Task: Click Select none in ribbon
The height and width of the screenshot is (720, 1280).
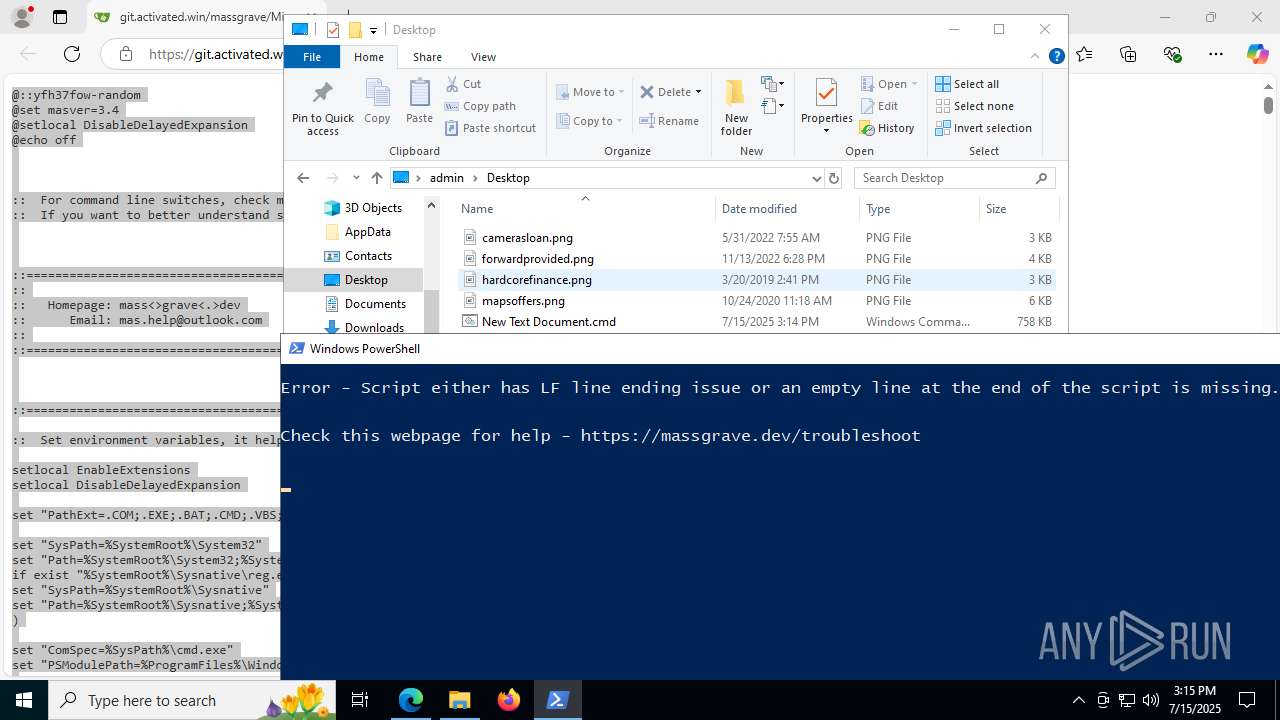Action: (974, 106)
